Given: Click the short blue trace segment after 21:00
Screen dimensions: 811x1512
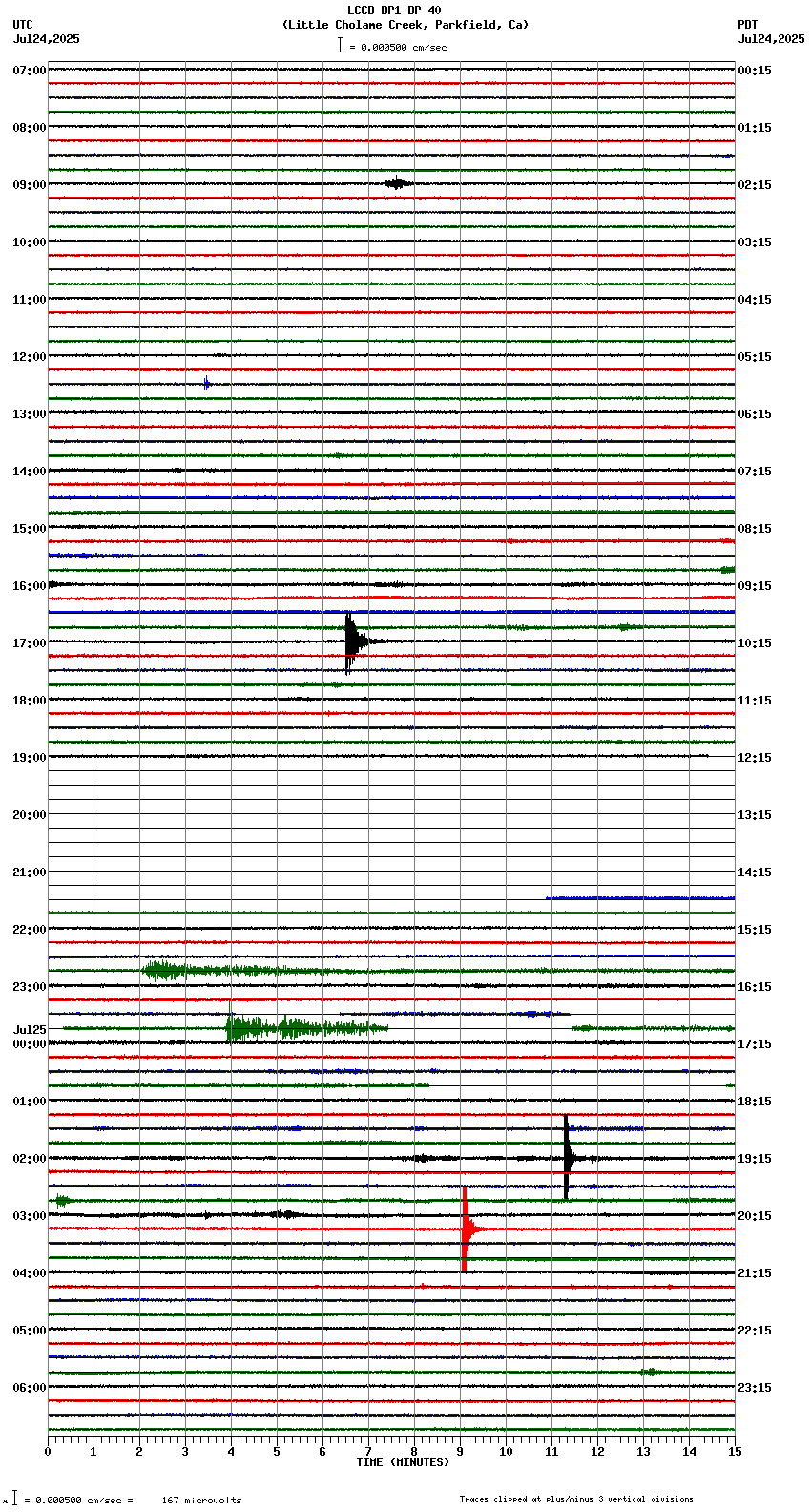Looking at the screenshot, I should click(639, 898).
